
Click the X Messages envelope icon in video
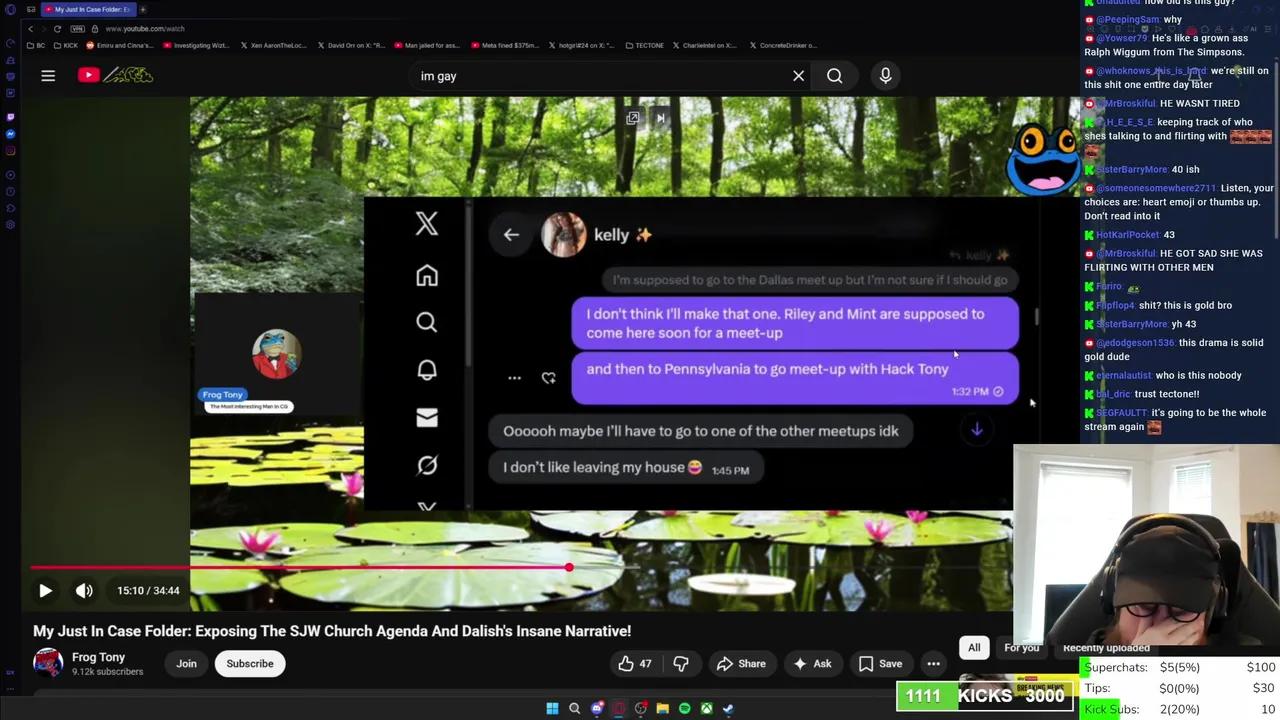click(x=427, y=417)
